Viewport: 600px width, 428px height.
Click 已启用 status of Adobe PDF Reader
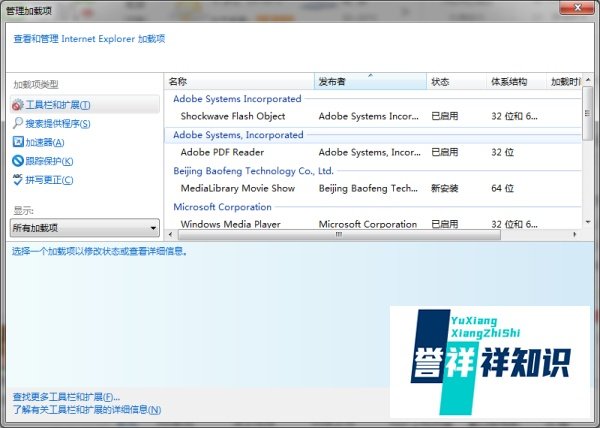444,152
